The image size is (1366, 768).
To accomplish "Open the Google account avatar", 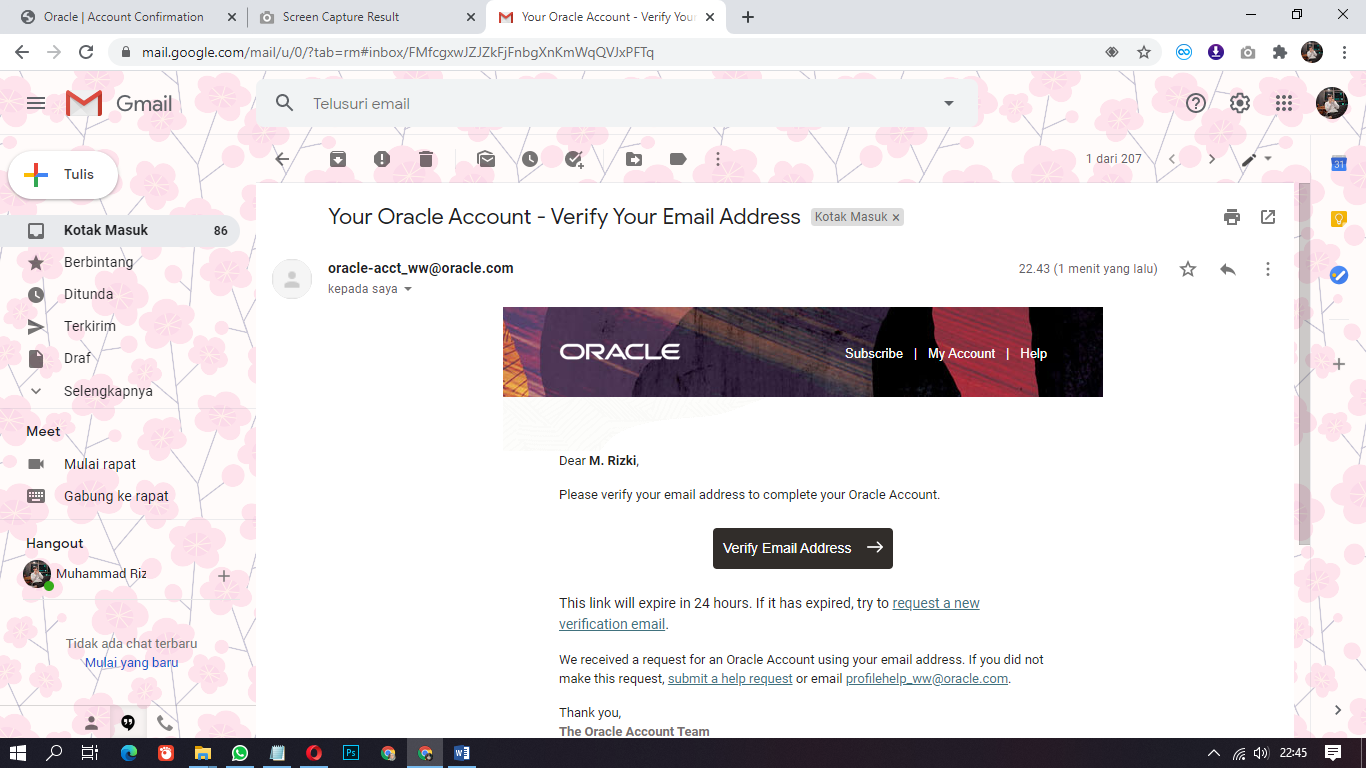I will click(x=1332, y=103).
